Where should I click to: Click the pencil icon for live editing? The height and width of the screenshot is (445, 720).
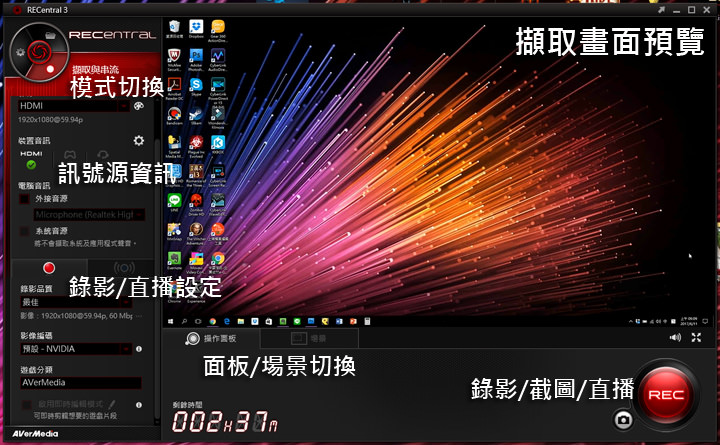(x=112, y=404)
